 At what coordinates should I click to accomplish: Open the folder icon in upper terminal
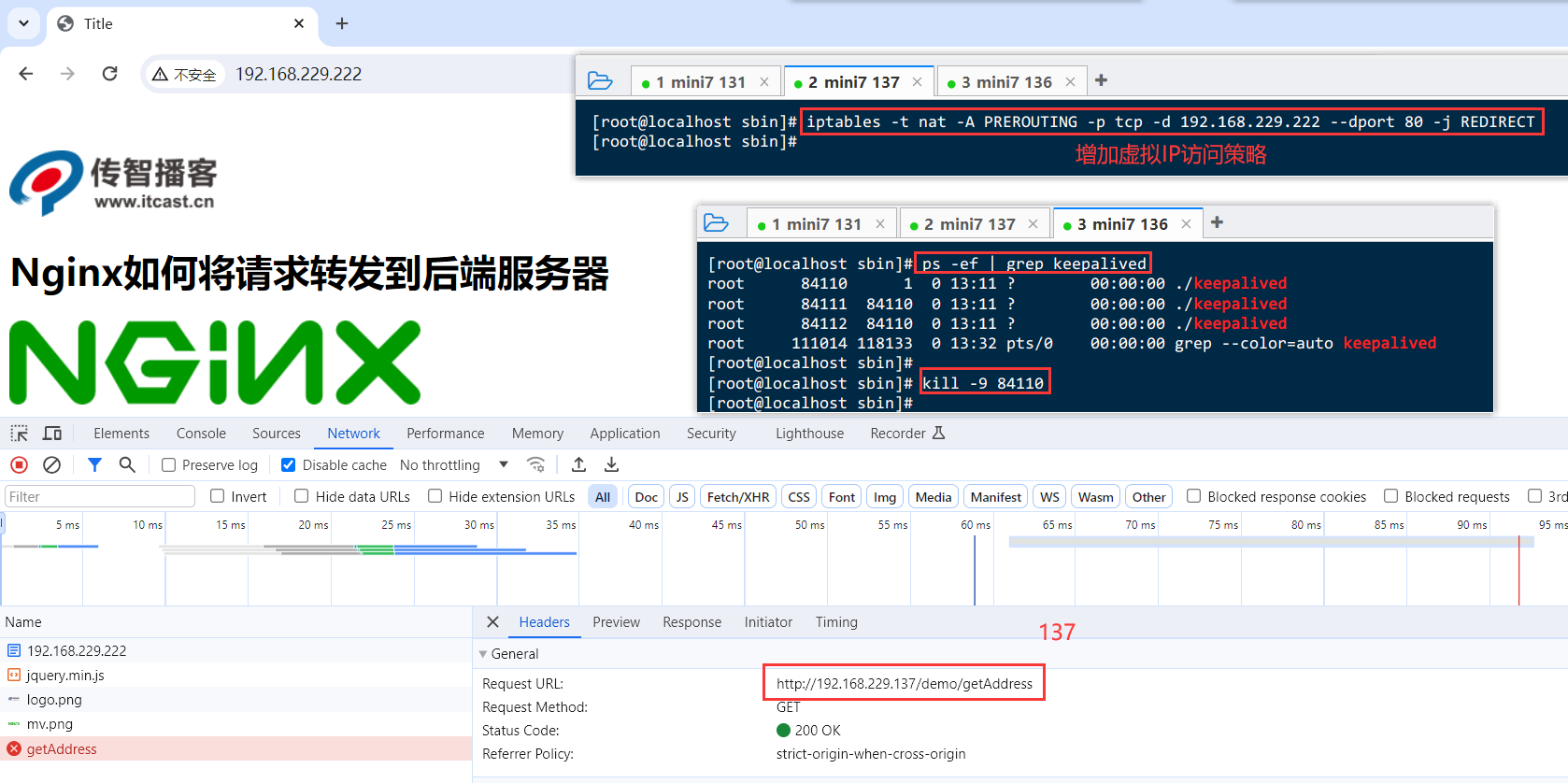coord(600,81)
